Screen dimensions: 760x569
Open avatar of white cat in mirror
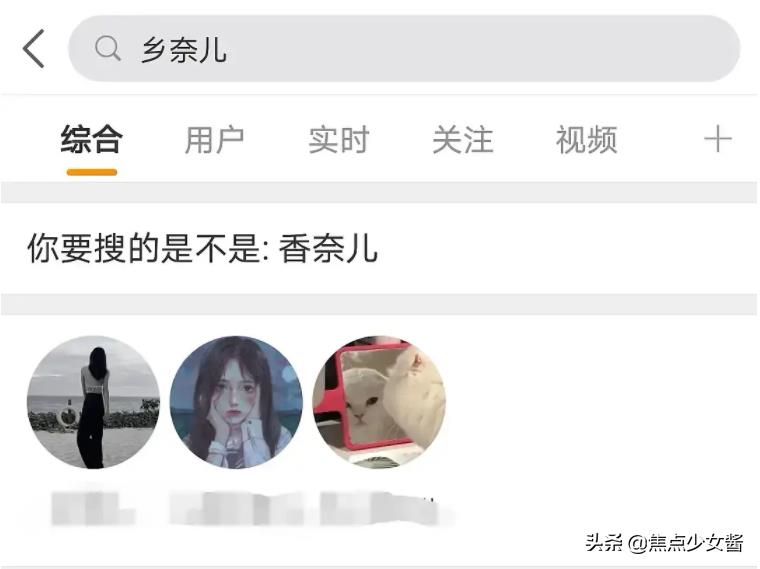point(379,402)
